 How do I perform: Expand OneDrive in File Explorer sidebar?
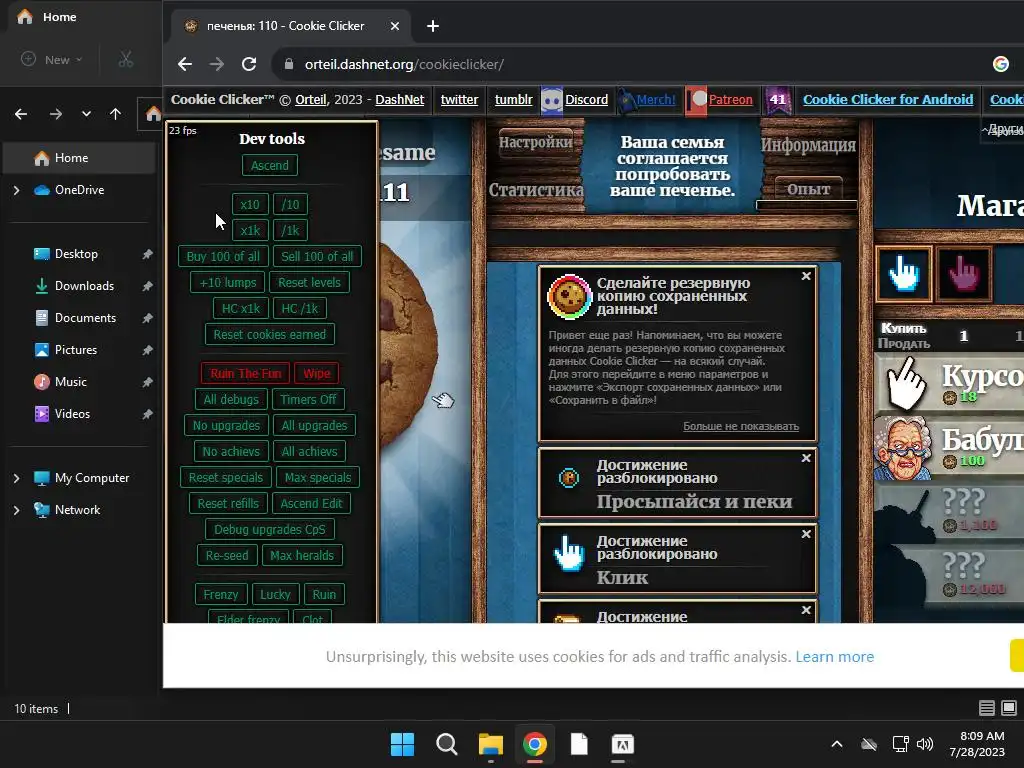(x=17, y=190)
